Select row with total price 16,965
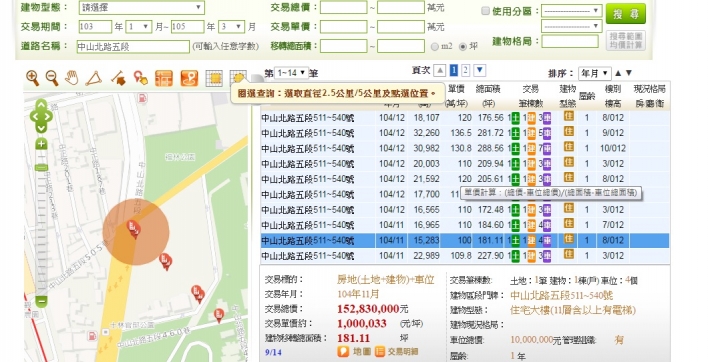 [465, 225]
